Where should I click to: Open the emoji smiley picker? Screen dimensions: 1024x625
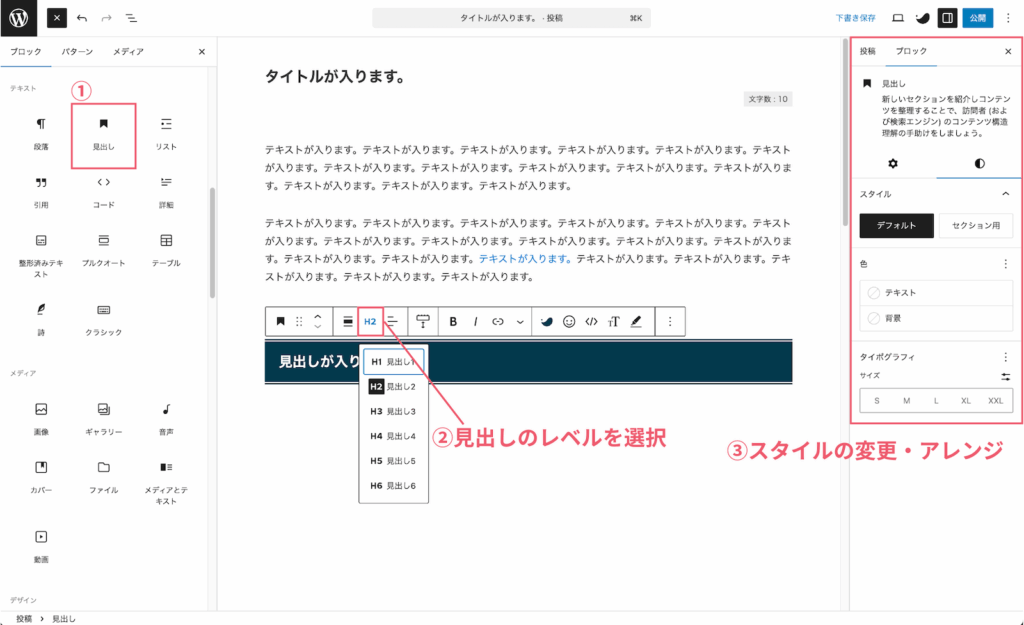click(569, 321)
